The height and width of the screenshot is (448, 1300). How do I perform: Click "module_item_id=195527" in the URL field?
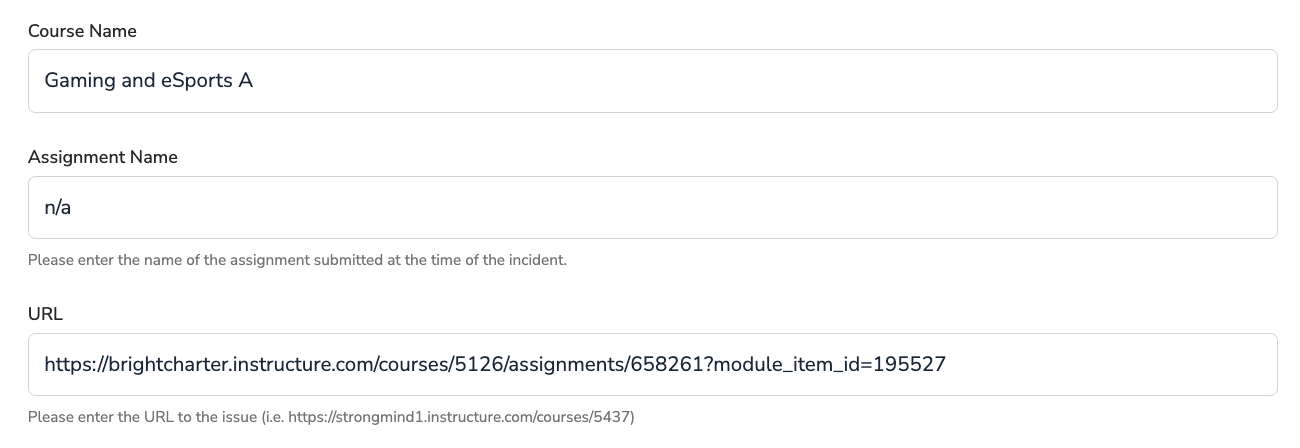tap(826, 364)
